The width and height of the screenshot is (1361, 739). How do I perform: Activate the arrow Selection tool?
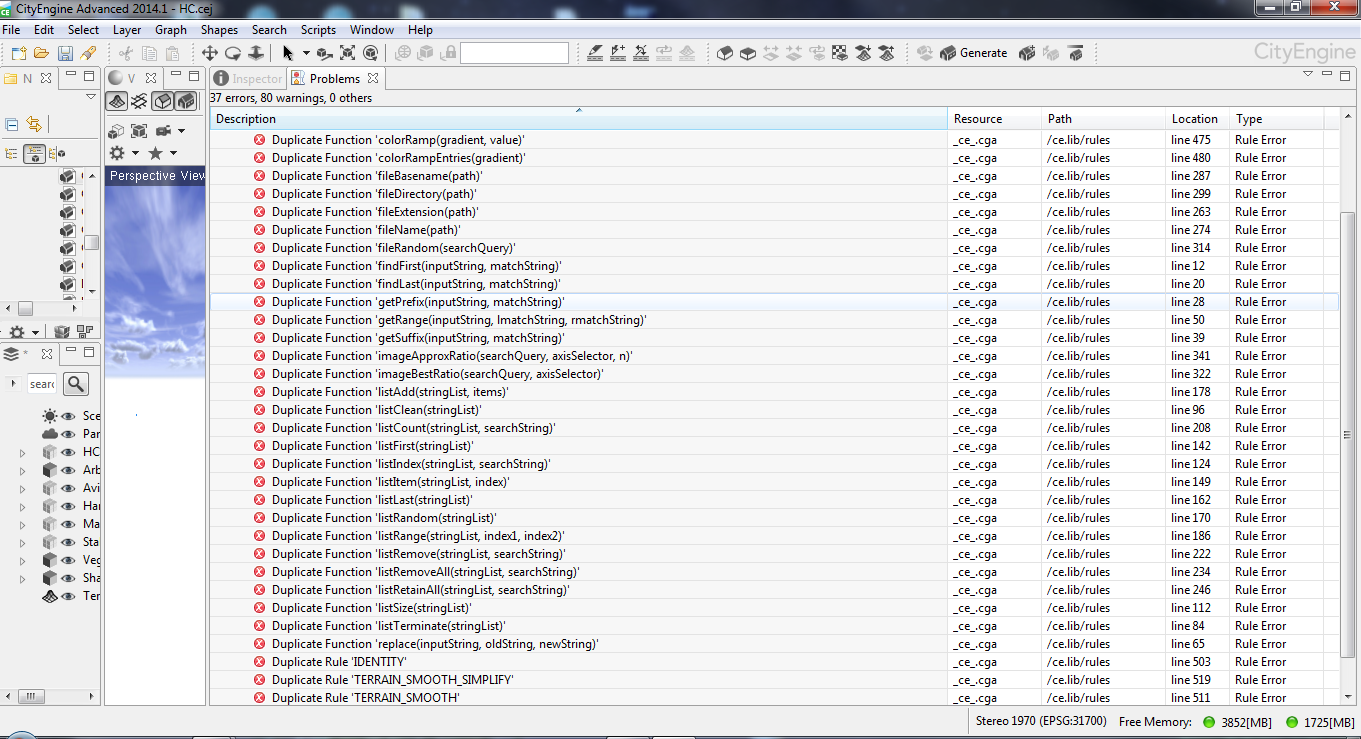(288, 53)
